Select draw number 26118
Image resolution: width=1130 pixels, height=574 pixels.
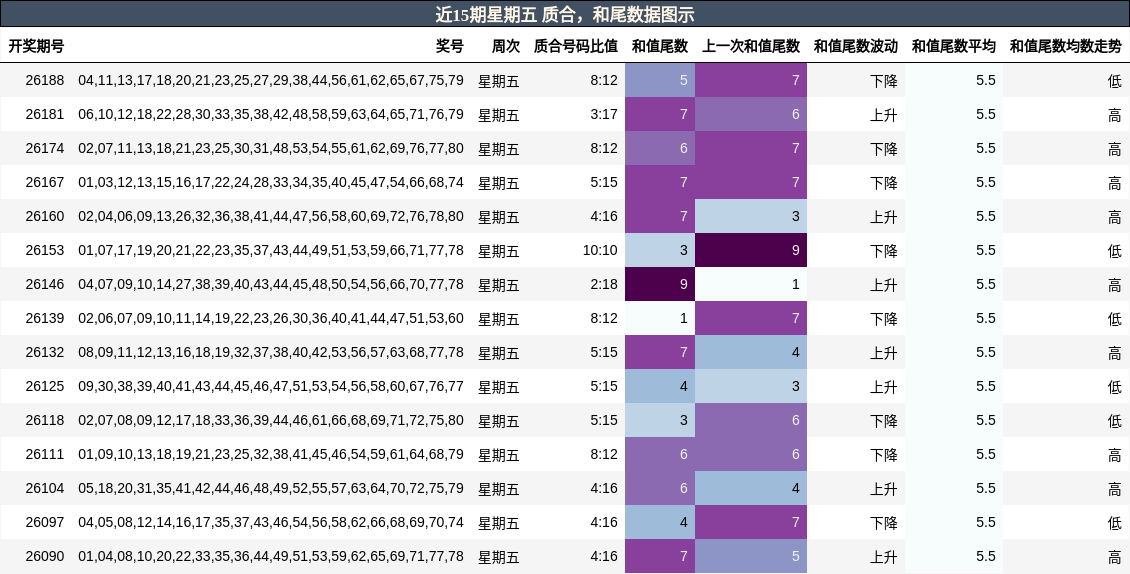tap(45, 420)
